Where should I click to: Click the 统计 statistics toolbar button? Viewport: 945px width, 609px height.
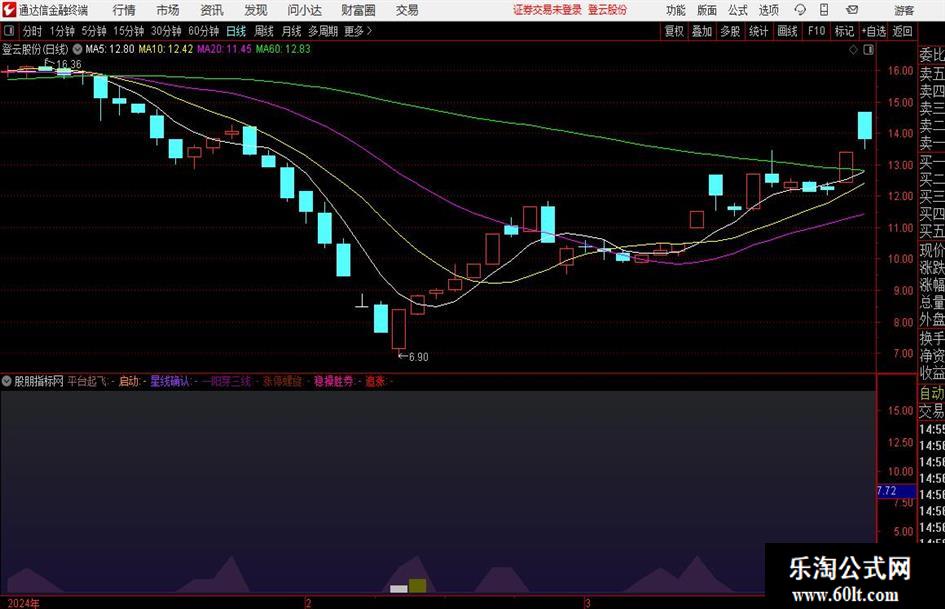coord(758,31)
